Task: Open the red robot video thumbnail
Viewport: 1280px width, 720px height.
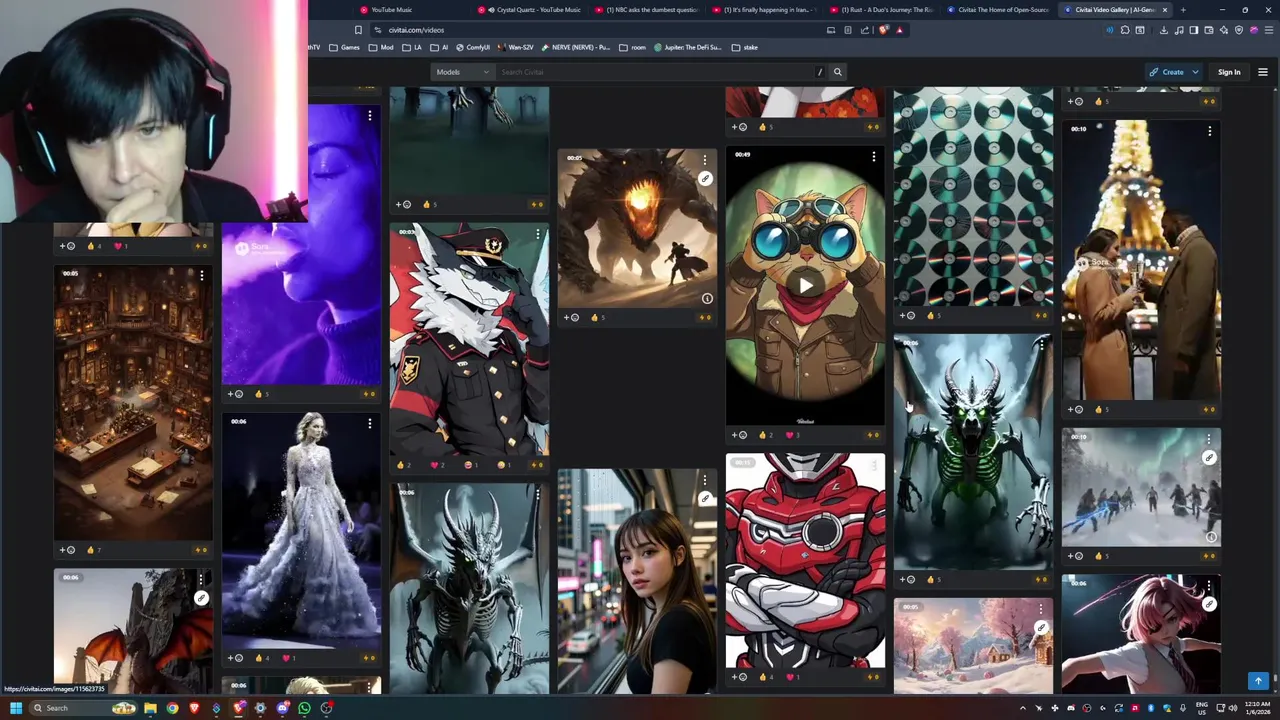Action: [805, 560]
